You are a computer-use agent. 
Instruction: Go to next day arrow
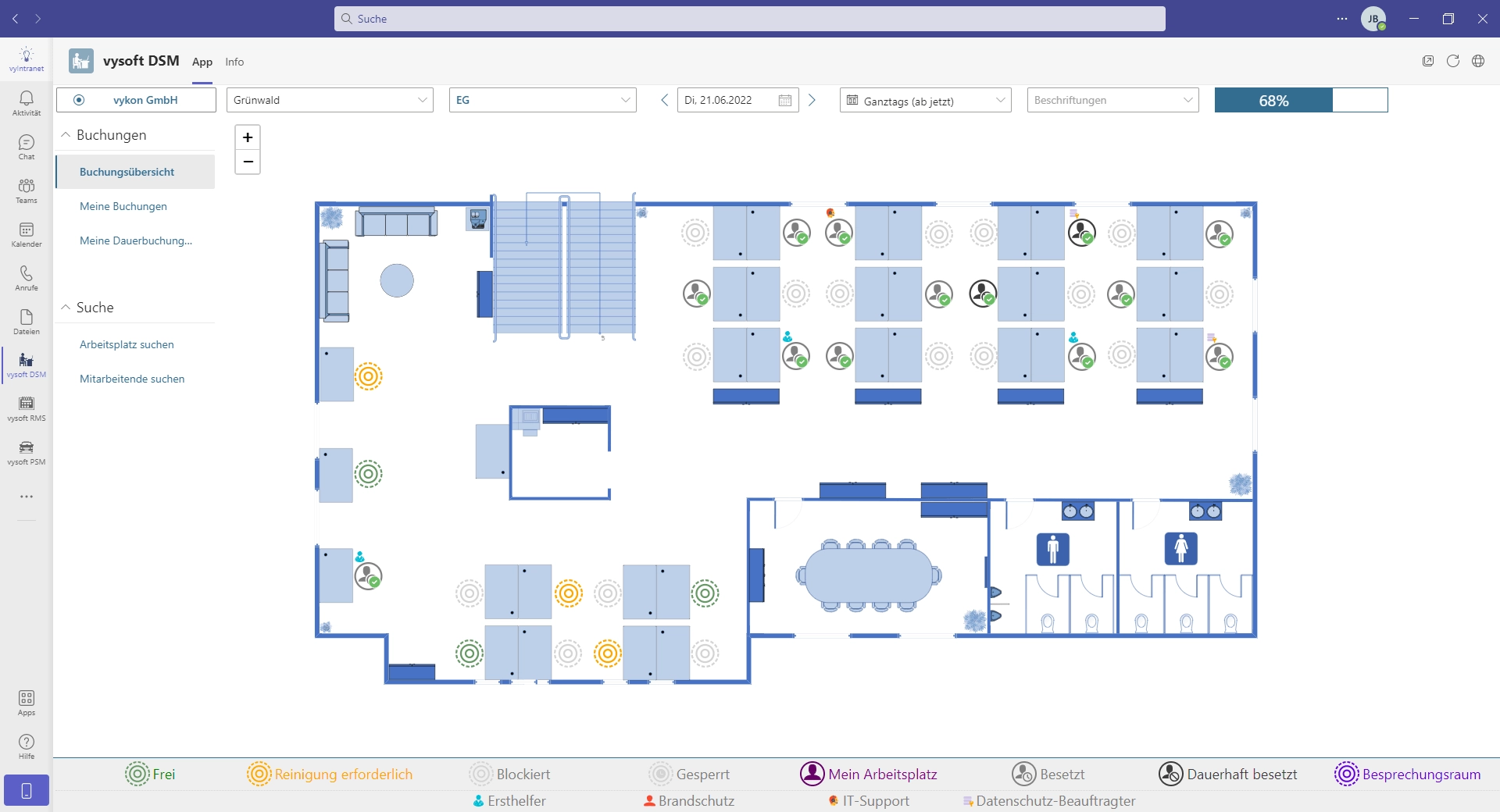pos(812,100)
